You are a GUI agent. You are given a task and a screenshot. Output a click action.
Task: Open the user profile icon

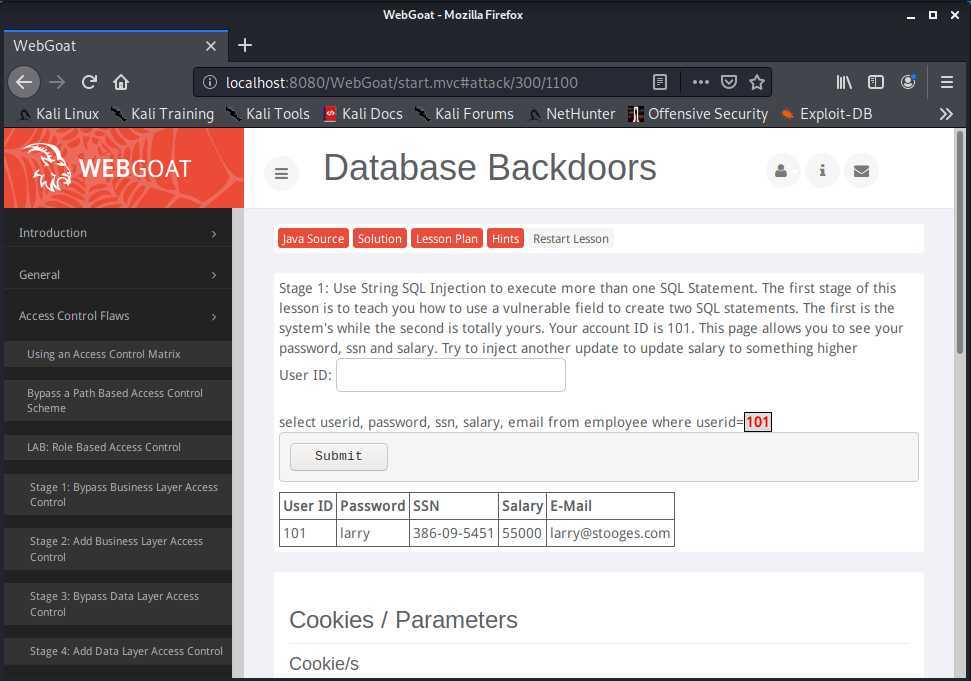(782, 171)
